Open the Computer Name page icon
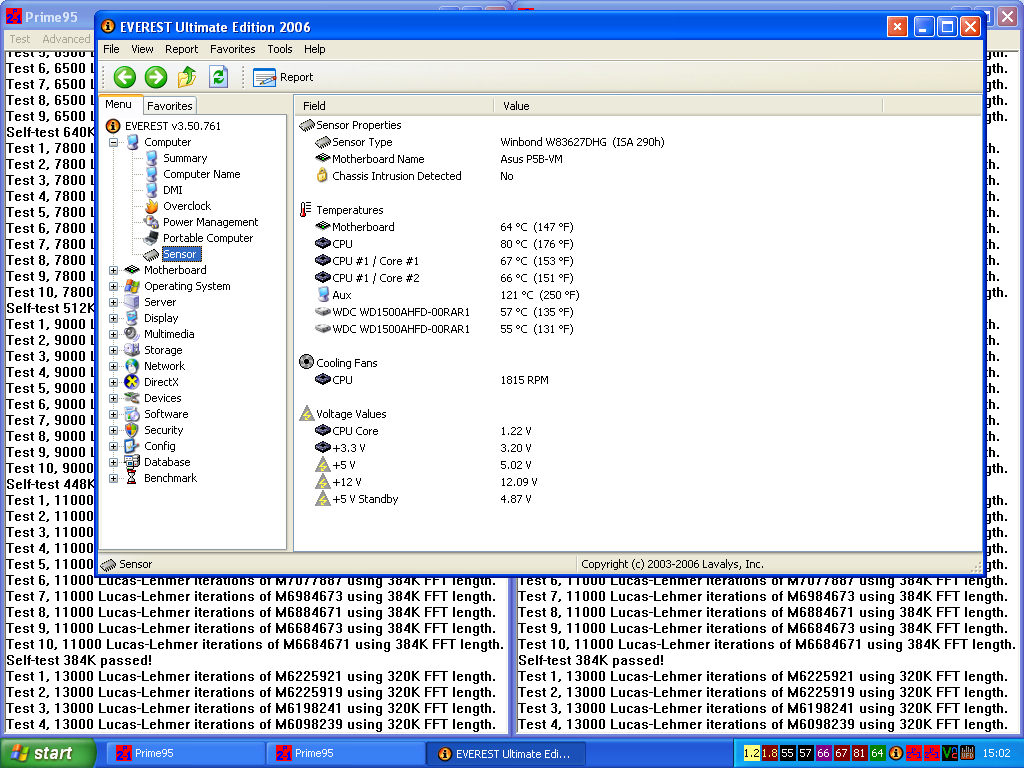This screenshot has width=1024, height=768. tap(152, 174)
